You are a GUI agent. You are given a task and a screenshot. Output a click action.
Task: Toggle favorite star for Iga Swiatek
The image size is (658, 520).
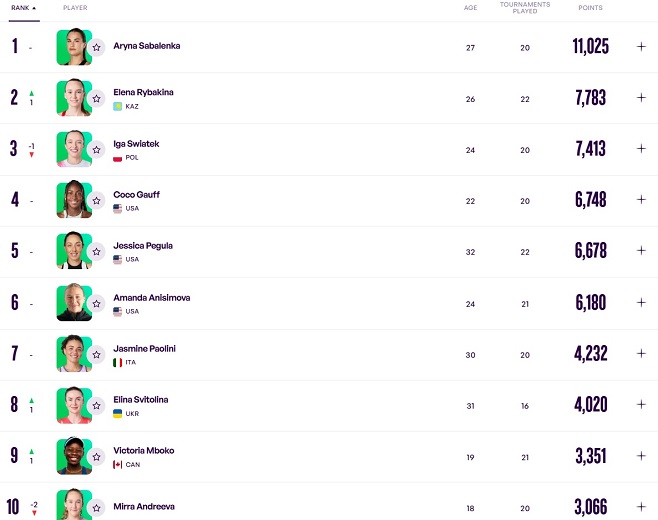click(96, 149)
